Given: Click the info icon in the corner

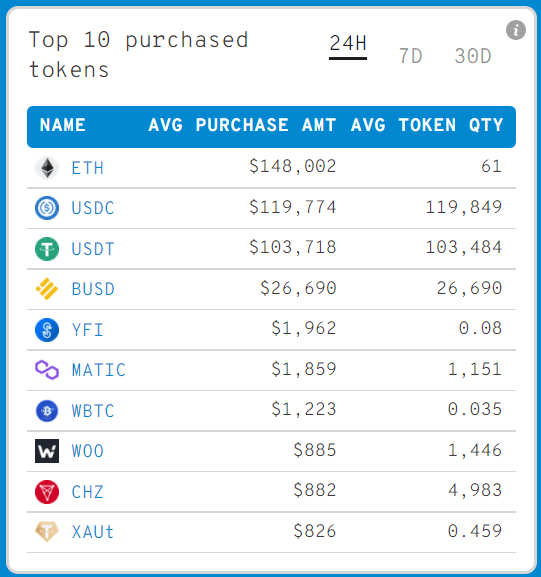Looking at the screenshot, I should tap(516, 30).
